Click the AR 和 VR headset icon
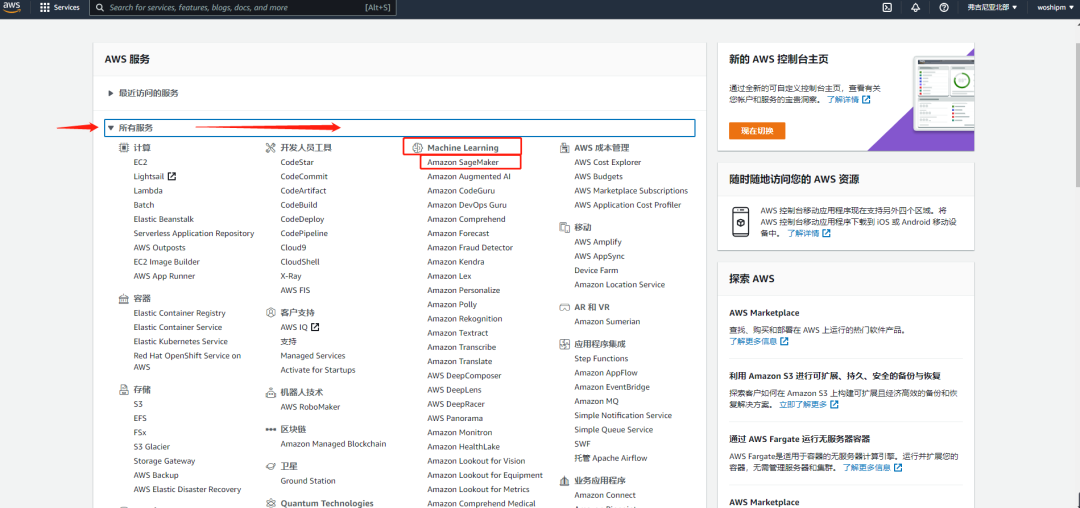The image size is (1080, 508). [564, 307]
